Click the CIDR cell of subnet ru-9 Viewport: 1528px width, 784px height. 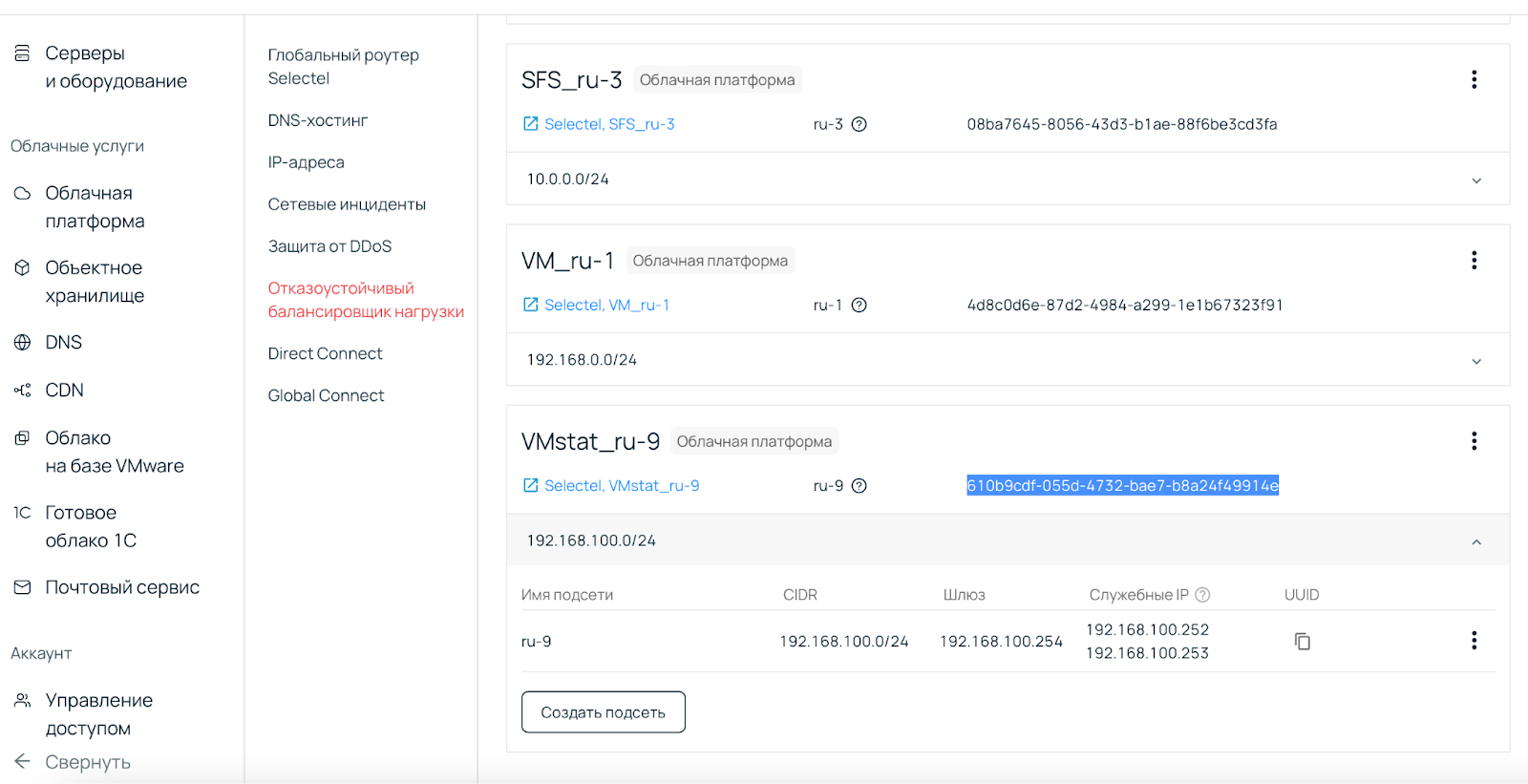click(x=843, y=642)
